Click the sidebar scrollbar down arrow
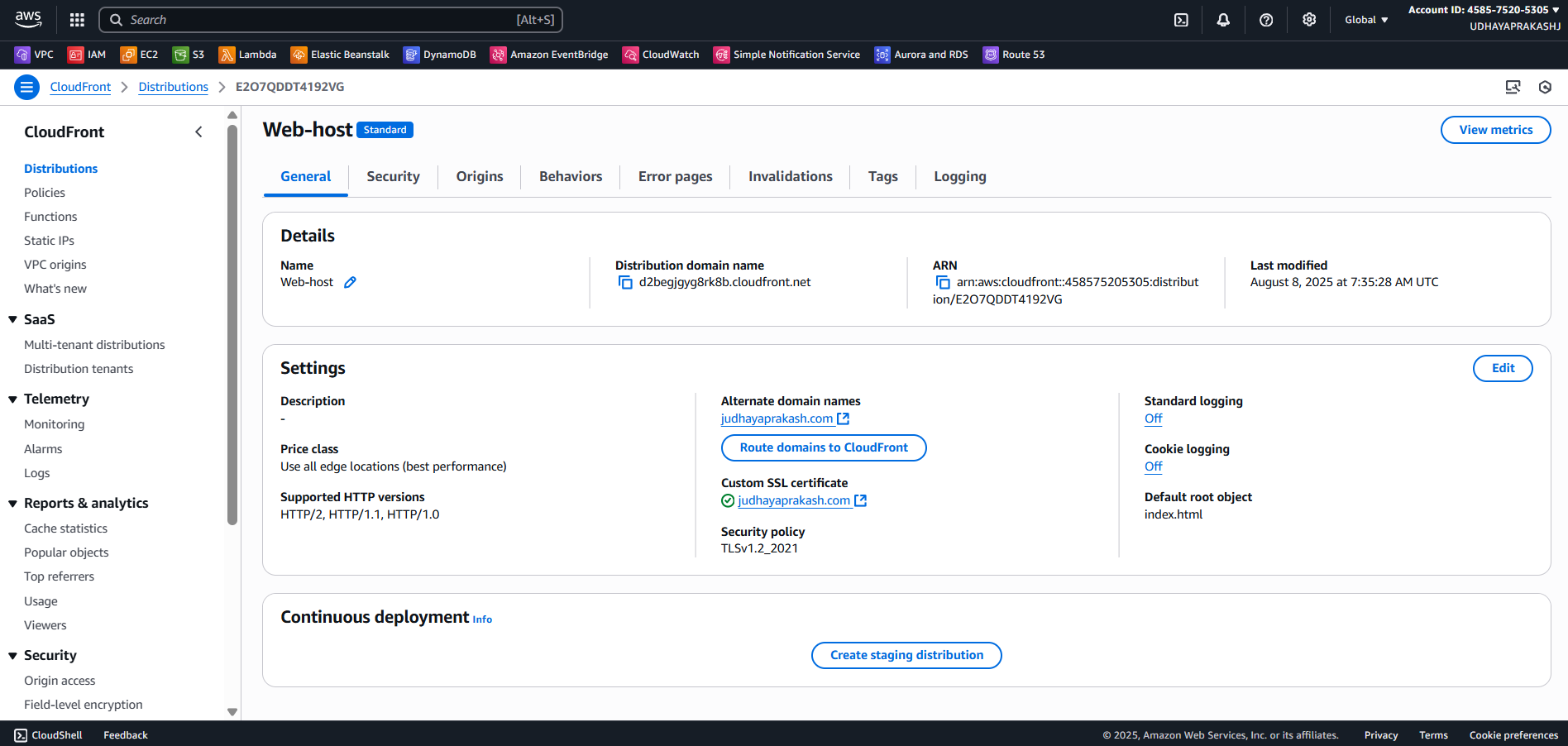 click(232, 711)
